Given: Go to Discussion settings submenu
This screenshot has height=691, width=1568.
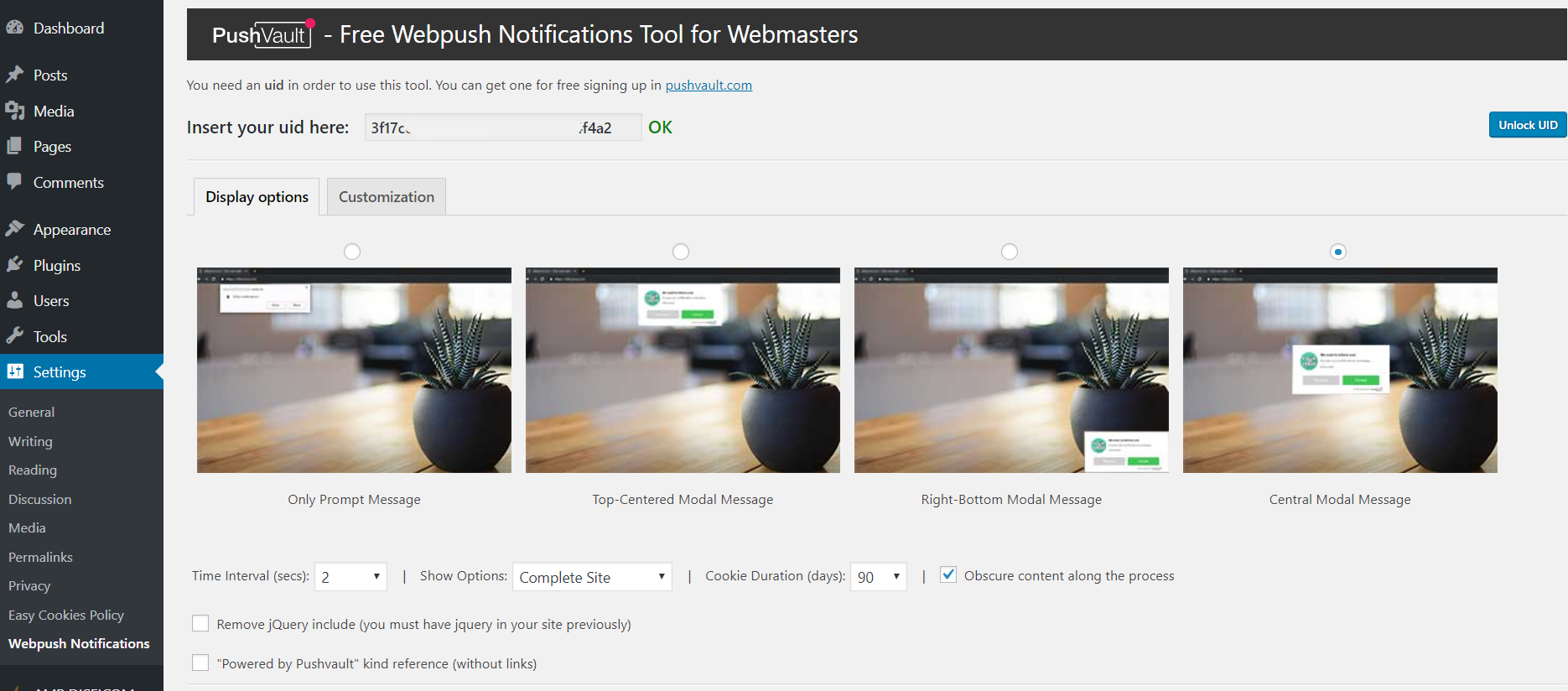Looking at the screenshot, I should pyautogui.click(x=40, y=499).
